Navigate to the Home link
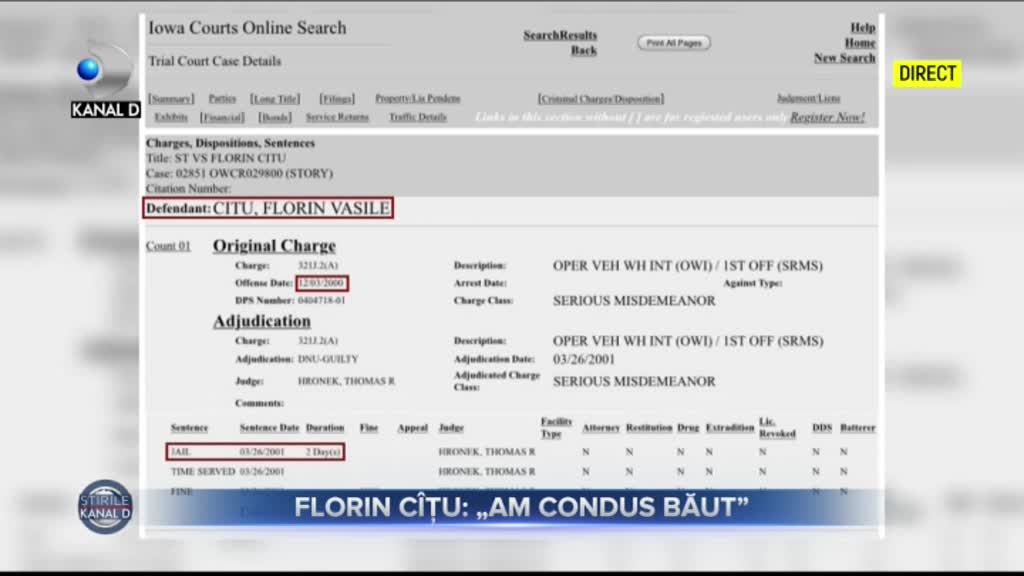The height and width of the screenshot is (576, 1024). click(859, 43)
